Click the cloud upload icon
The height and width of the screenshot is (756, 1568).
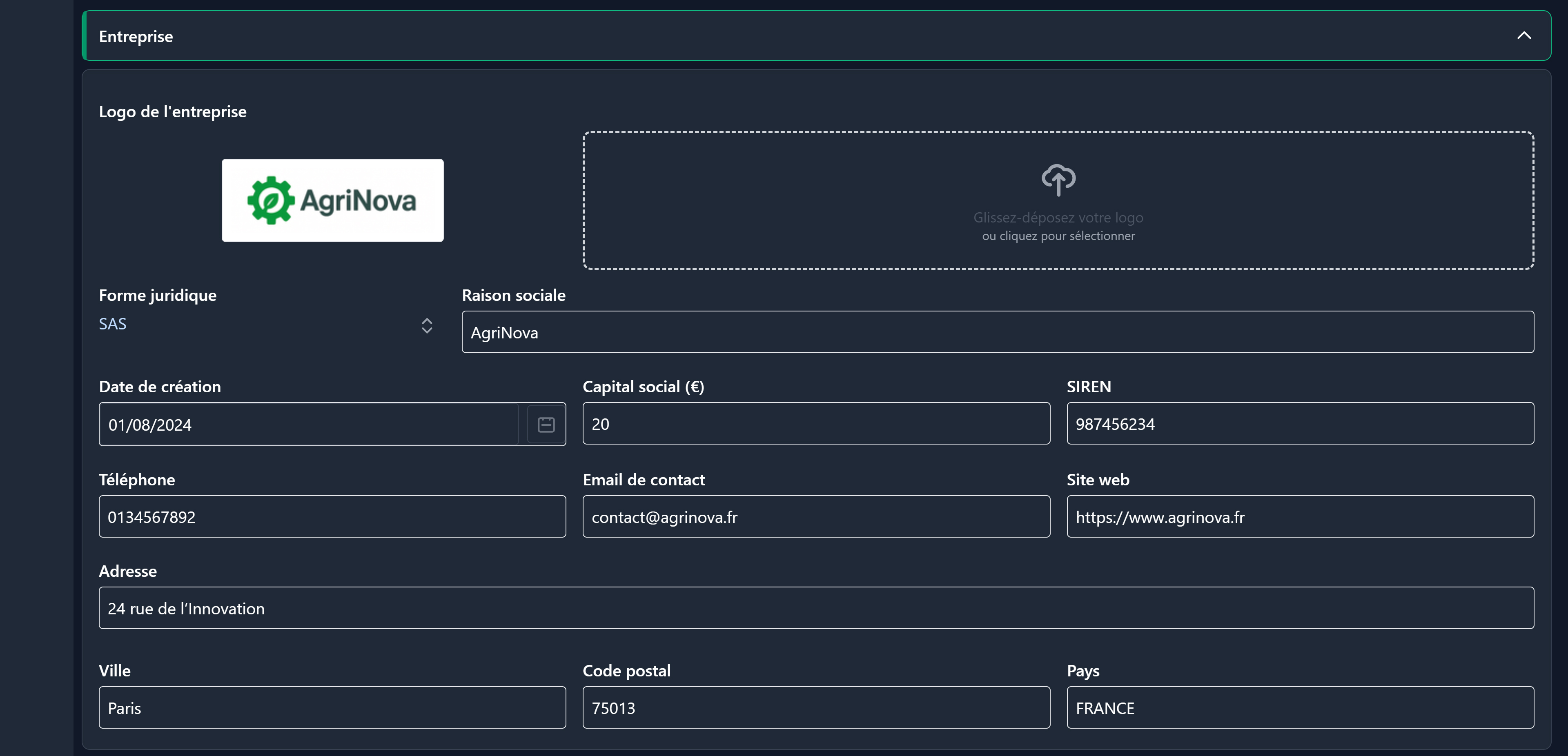coord(1058,180)
